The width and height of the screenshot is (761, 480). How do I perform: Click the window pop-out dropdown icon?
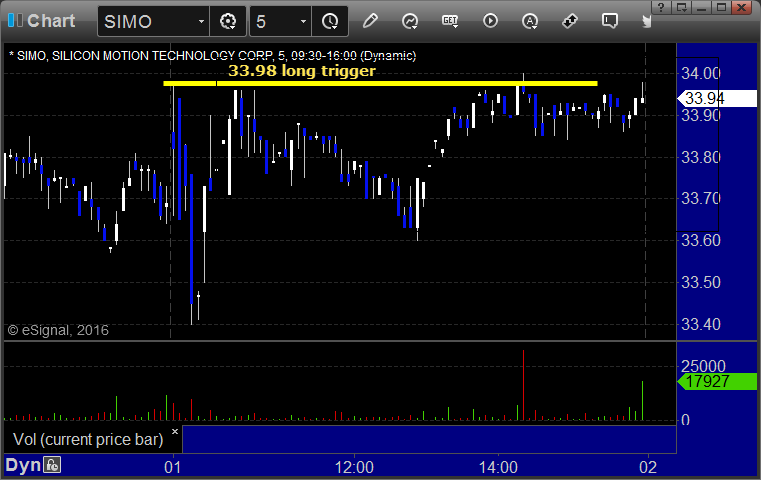pyautogui.click(x=681, y=7)
